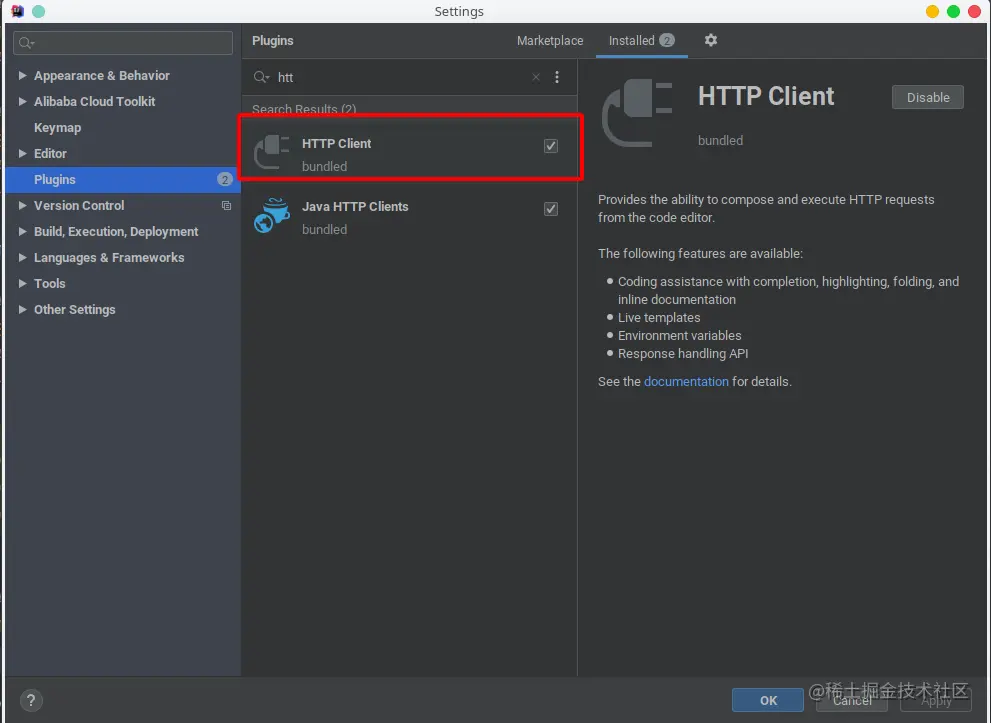Expand Build, Execution, Deployment arrow

23,231
